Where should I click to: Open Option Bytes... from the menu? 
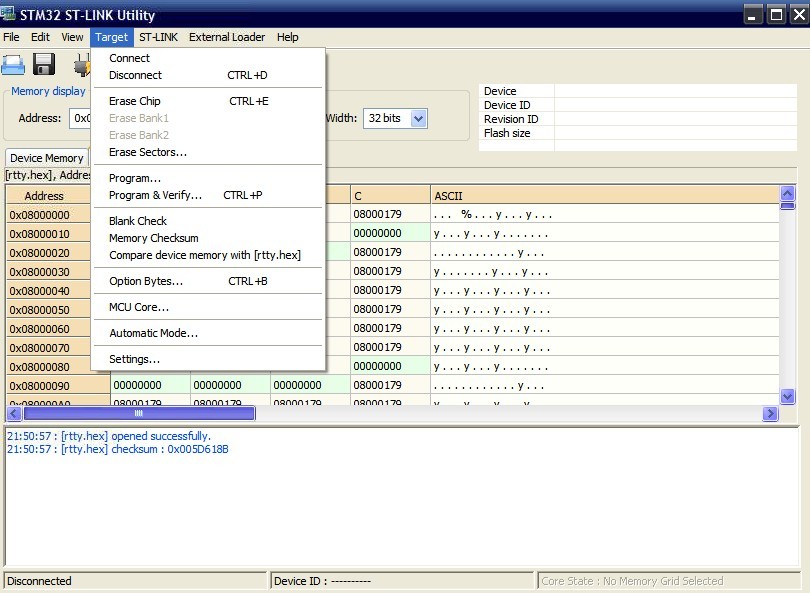[208, 281]
